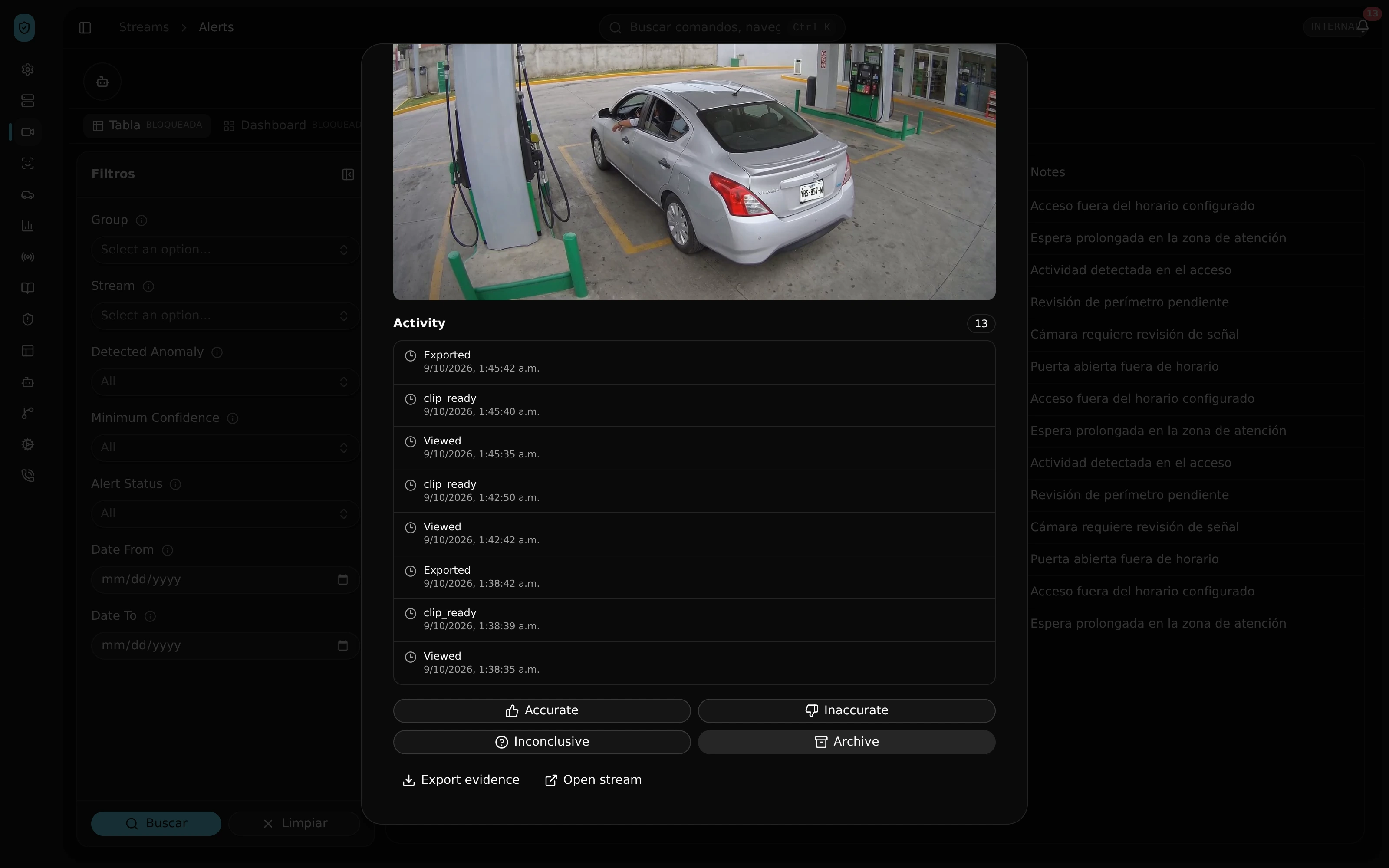Click the robot button above the Tabla tab
The image size is (1389, 868).
(102, 82)
